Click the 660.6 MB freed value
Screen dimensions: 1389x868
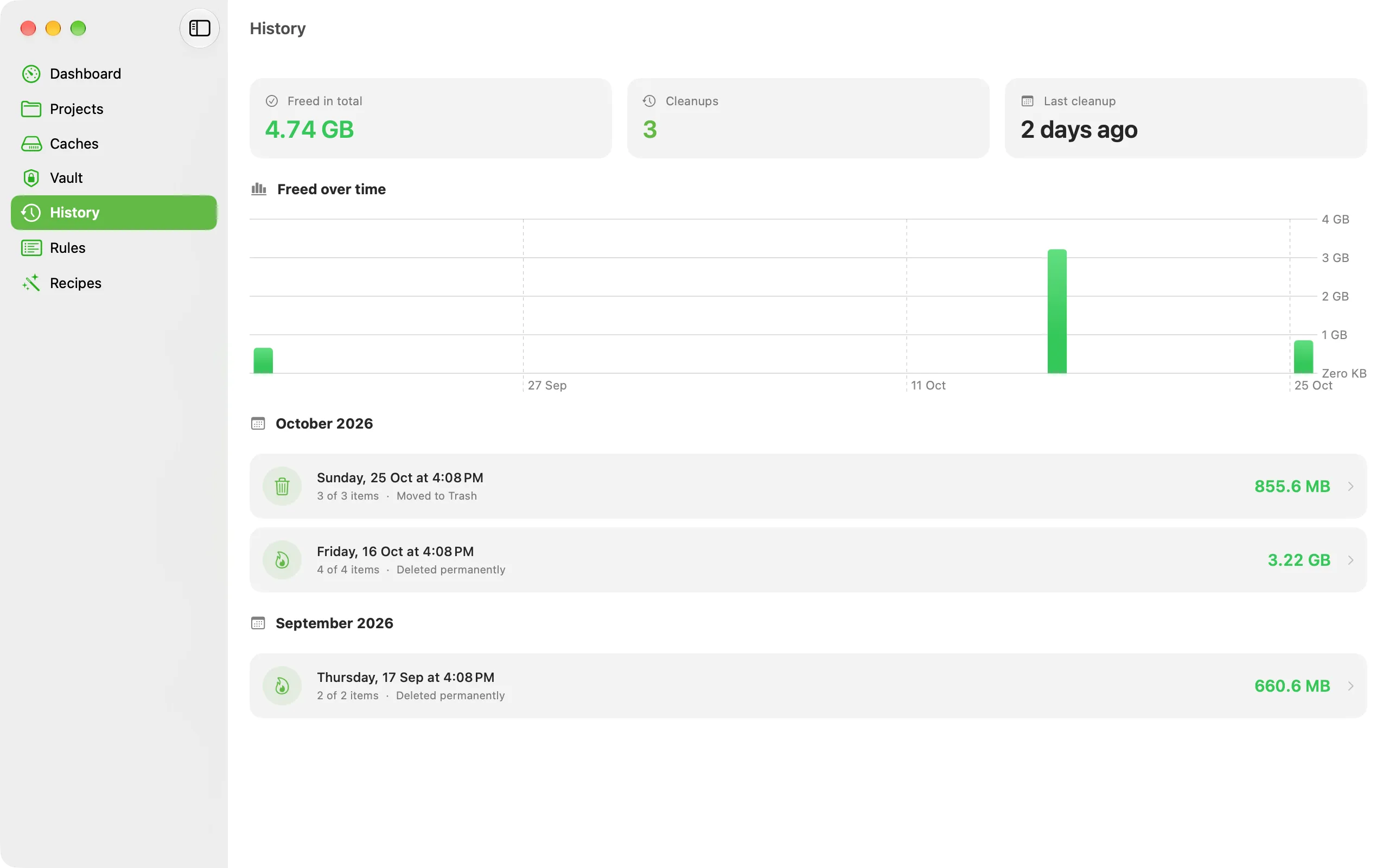[x=1291, y=685]
